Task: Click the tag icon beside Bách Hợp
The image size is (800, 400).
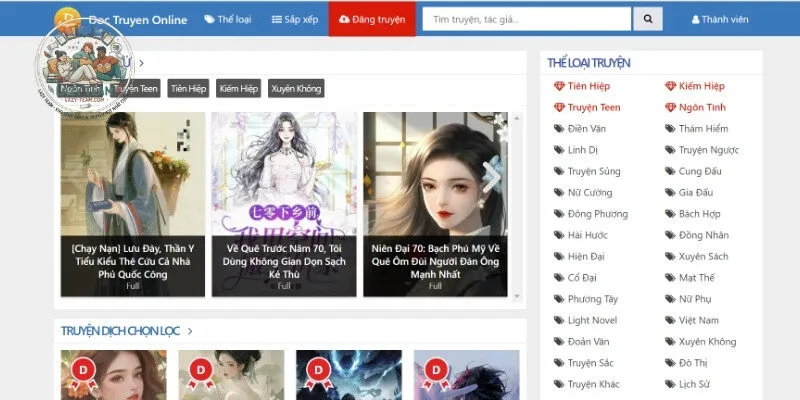Action: pos(670,214)
